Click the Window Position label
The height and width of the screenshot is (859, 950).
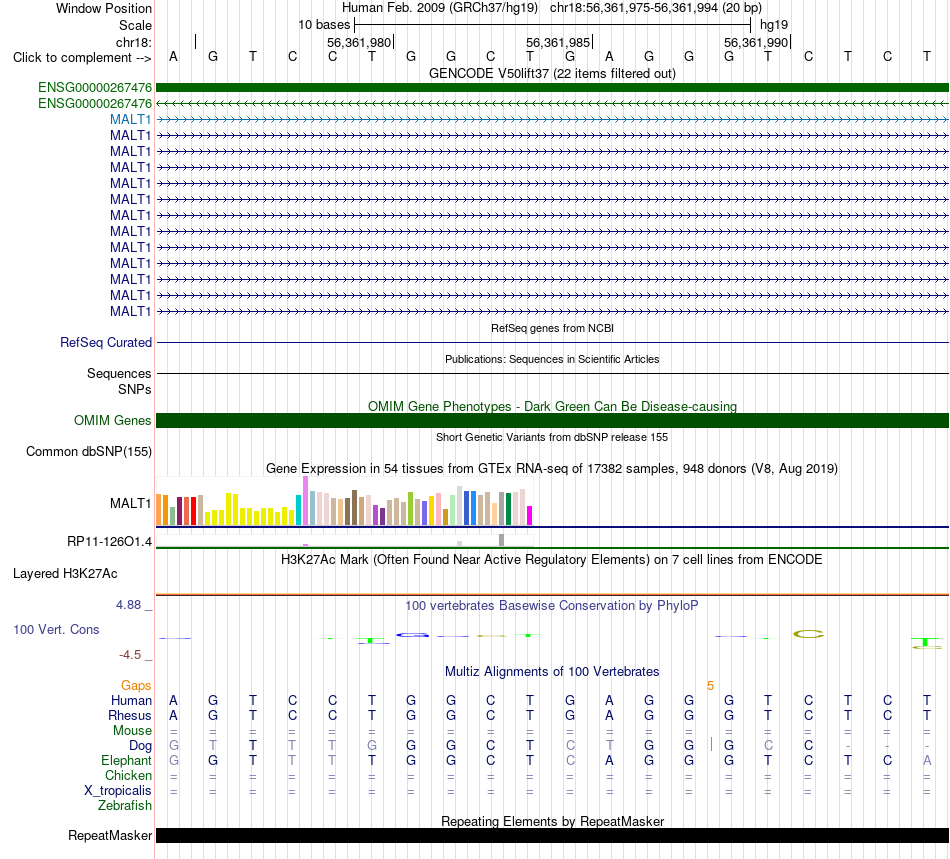(104, 8)
